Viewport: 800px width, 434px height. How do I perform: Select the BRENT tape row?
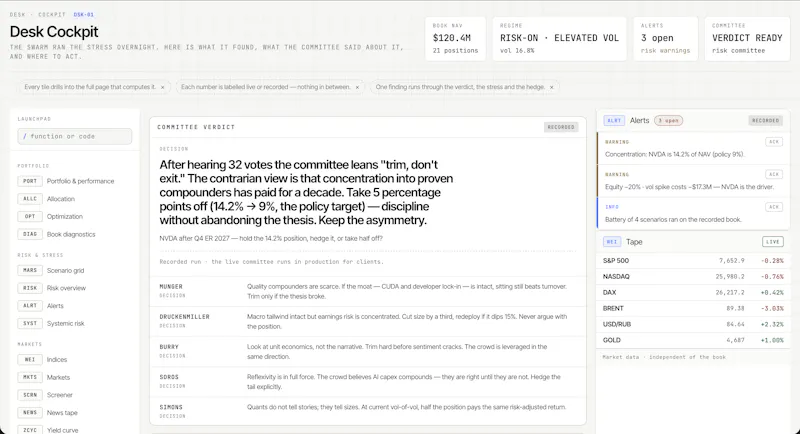pyautogui.click(x=693, y=308)
